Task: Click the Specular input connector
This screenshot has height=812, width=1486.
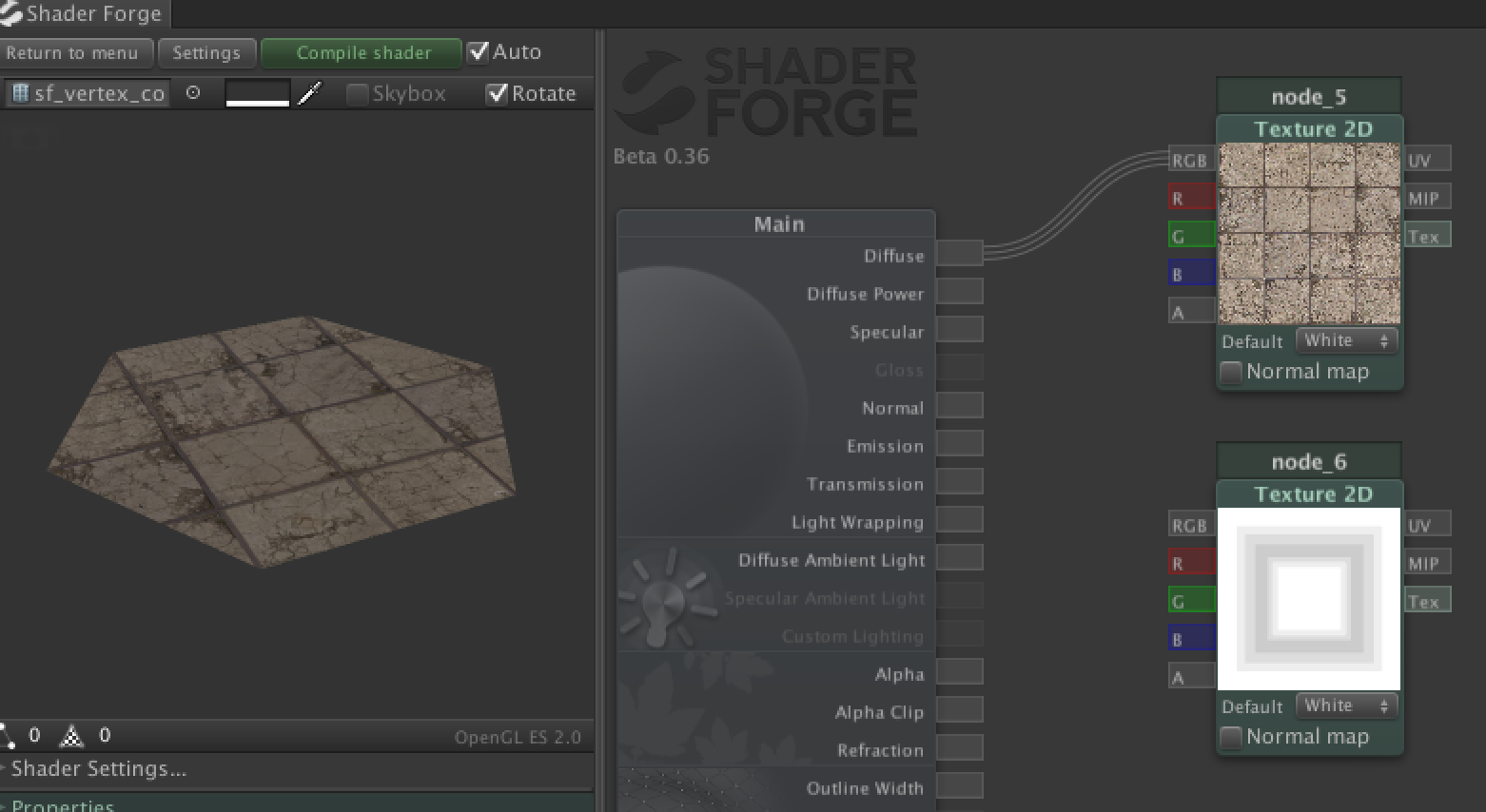Action: pos(960,329)
